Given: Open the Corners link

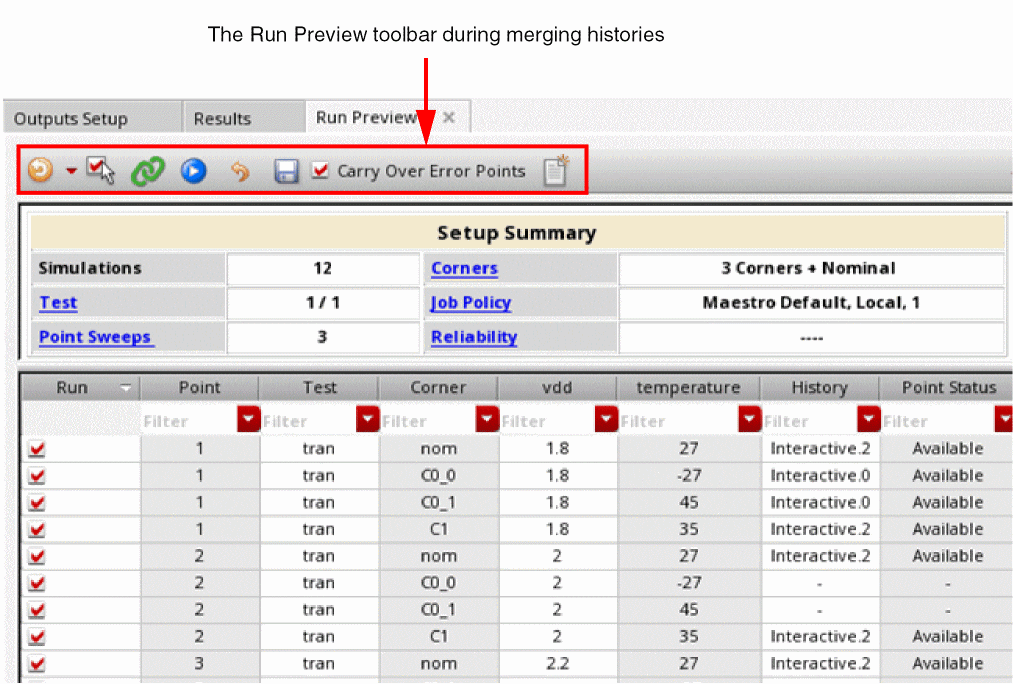Looking at the screenshot, I should click(x=464, y=268).
